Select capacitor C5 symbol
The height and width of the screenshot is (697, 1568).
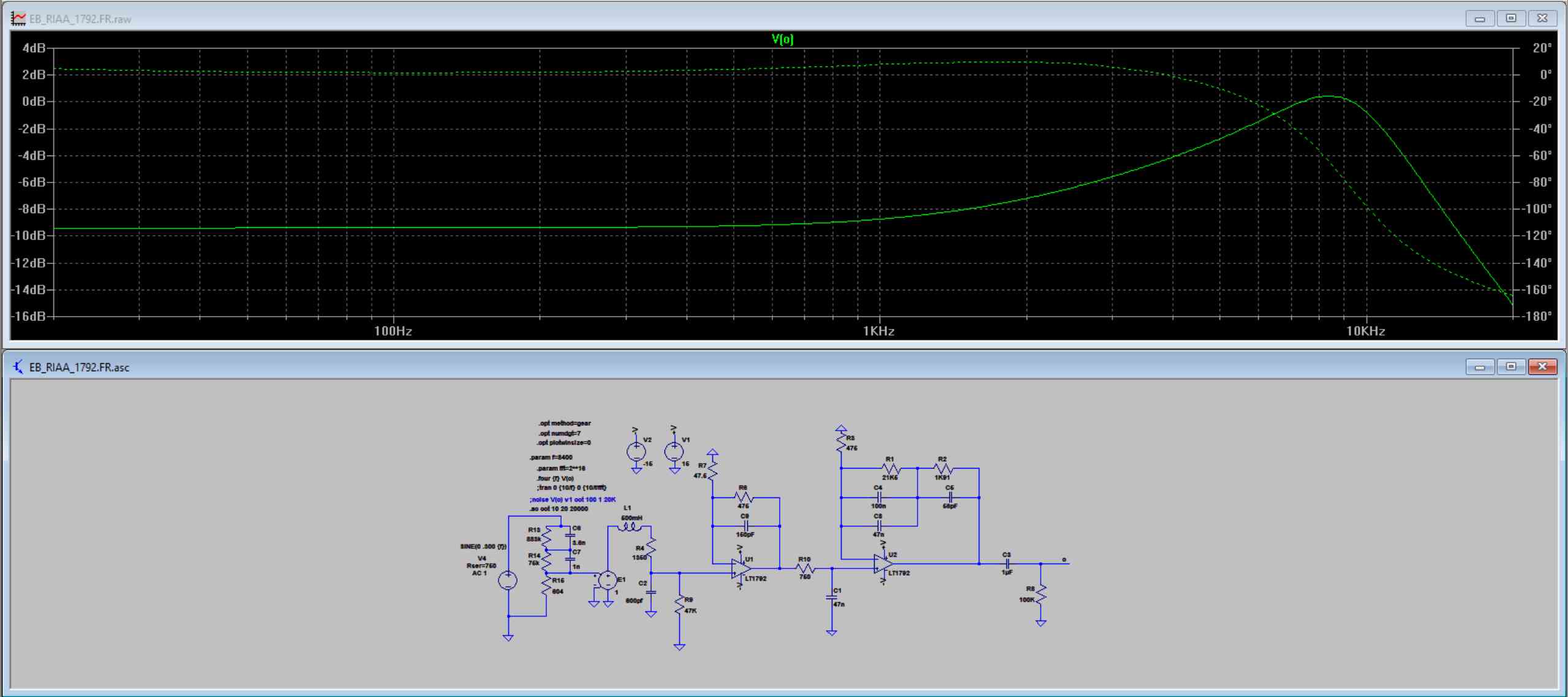pos(950,497)
